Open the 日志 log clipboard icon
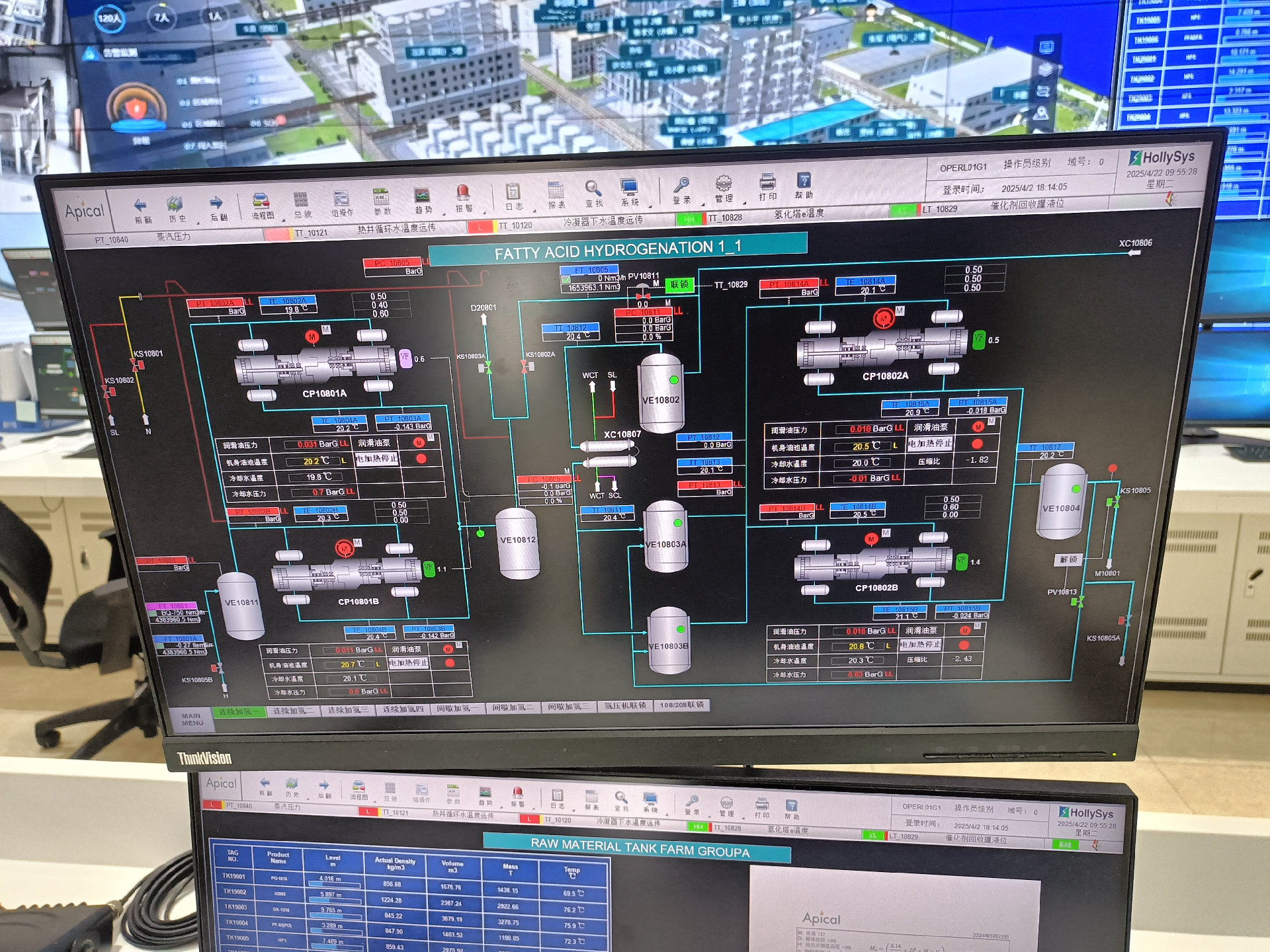Viewport: 1270px width, 952px height. 513,192
